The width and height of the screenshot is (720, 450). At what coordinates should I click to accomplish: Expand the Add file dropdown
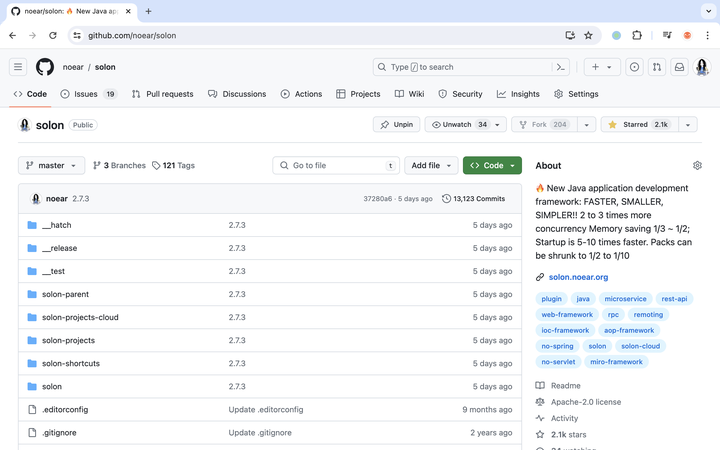pyautogui.click(x=431, y=166)
